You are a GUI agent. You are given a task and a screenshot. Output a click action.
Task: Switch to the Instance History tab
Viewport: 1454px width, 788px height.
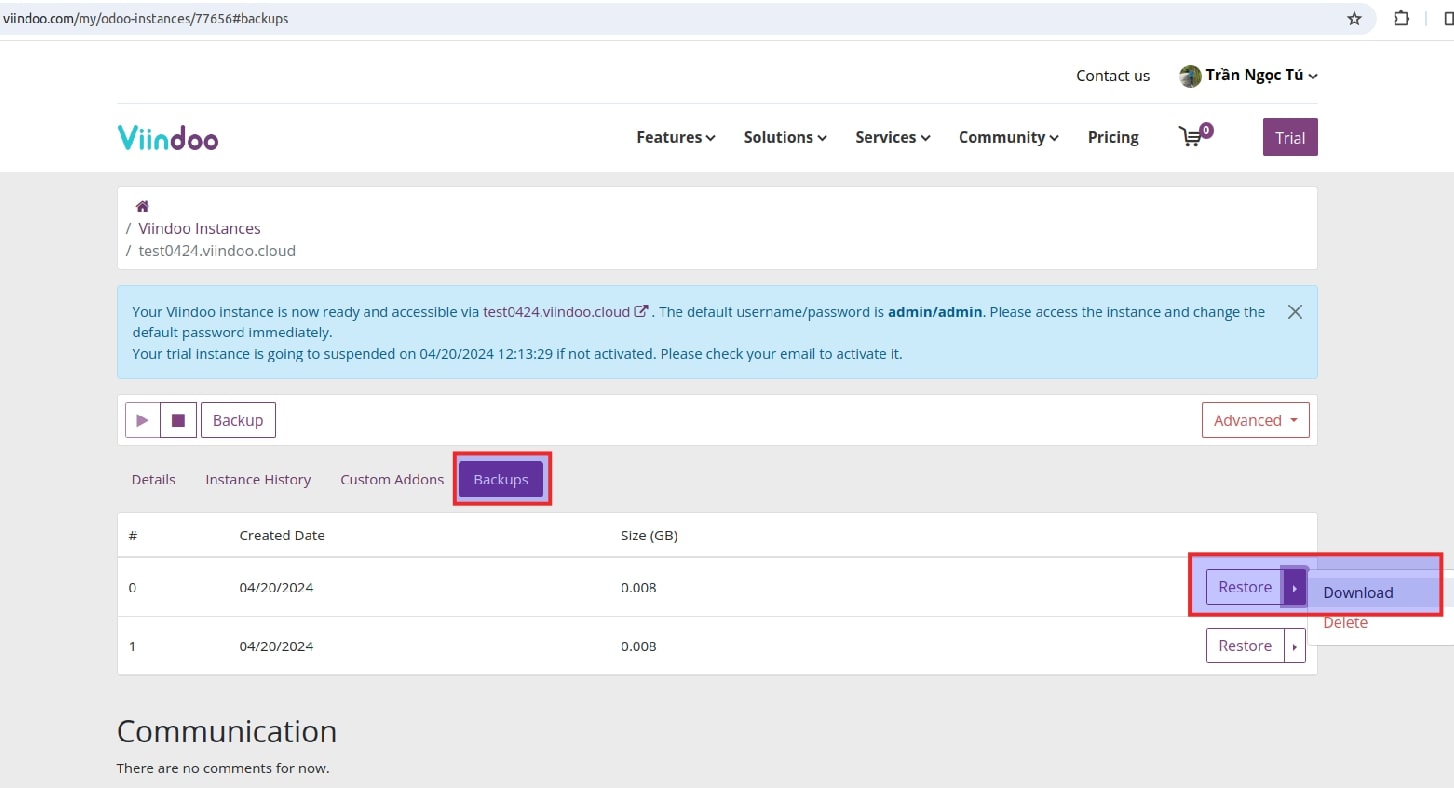(x=258, y=480)
